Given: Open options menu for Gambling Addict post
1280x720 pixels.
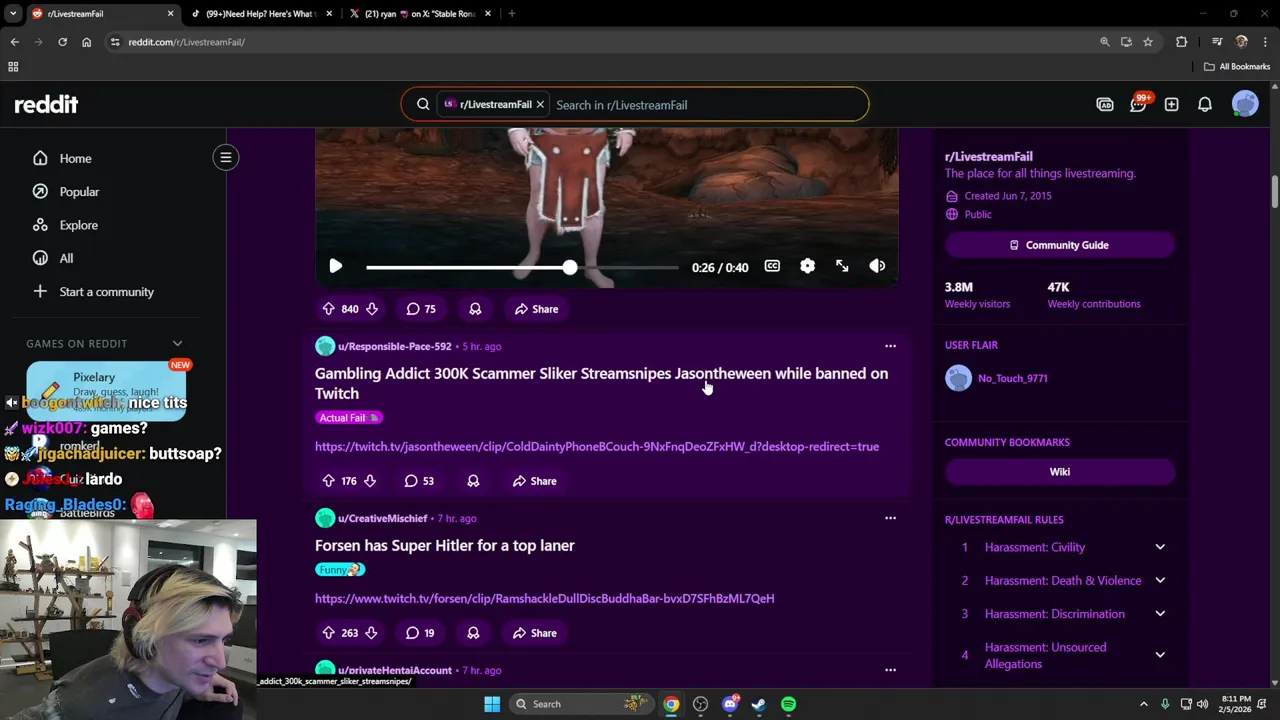Looking at the screenshot, I should pyautogui.click(x=890, y=346).
